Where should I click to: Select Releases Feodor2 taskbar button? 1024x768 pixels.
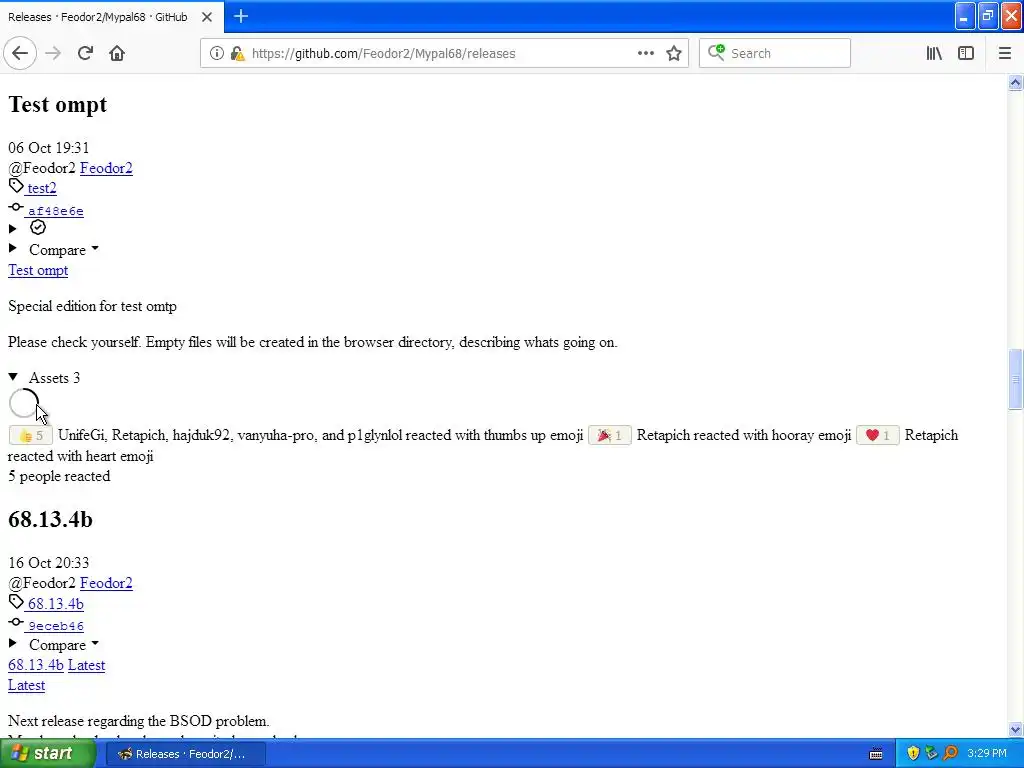185,754
